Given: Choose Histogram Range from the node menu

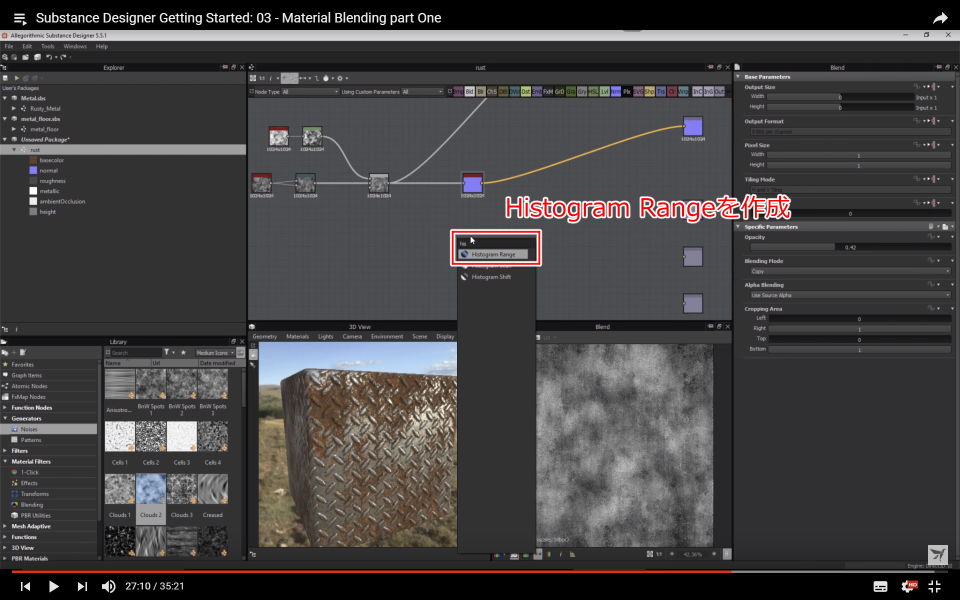Looking at the screenshot, I should tap(493, 254).
